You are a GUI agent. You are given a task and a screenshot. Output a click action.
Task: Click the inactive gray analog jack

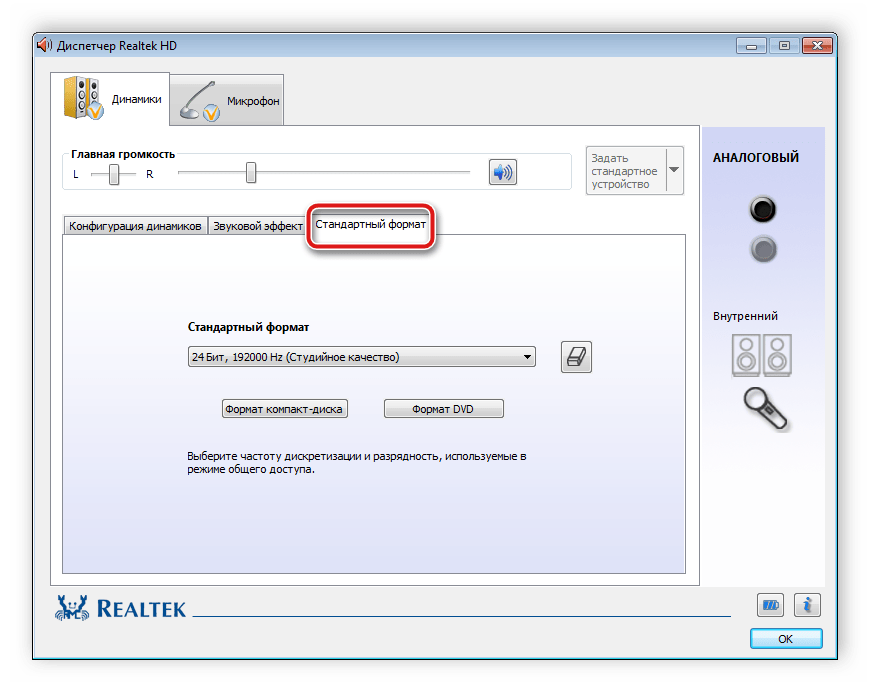pos(763,249)
